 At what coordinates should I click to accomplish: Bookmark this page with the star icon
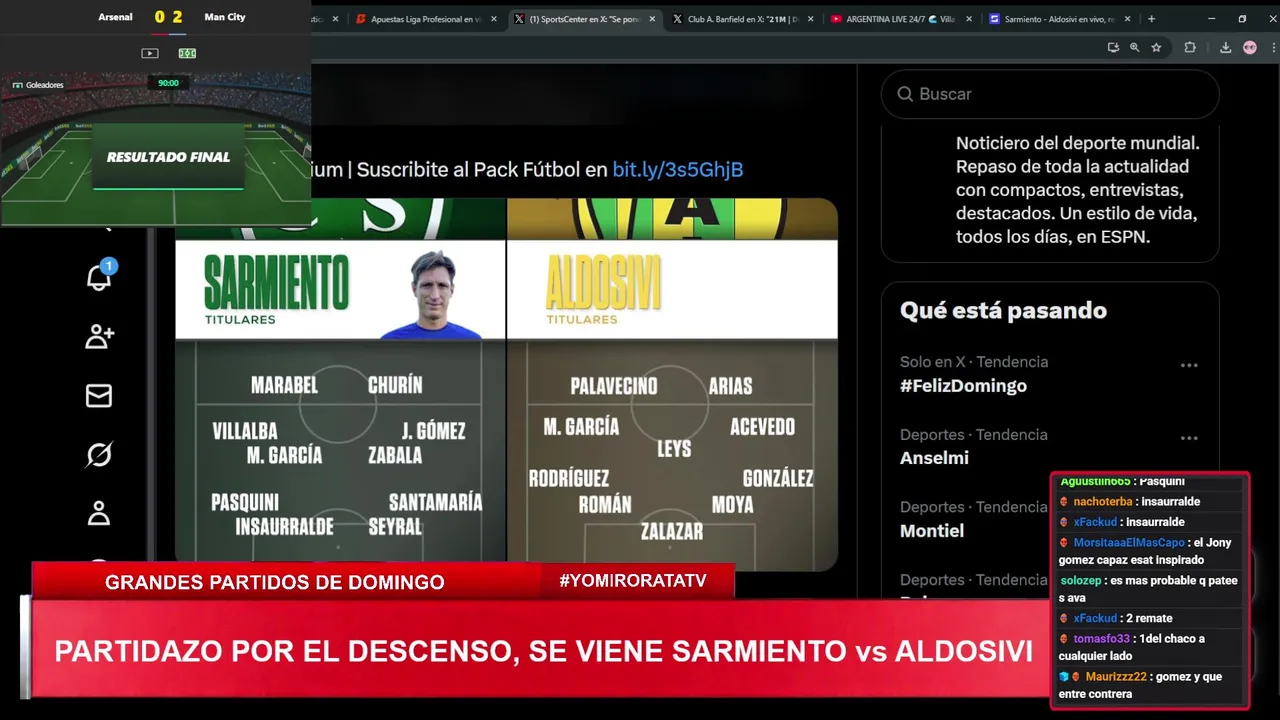pos(1156,47)
